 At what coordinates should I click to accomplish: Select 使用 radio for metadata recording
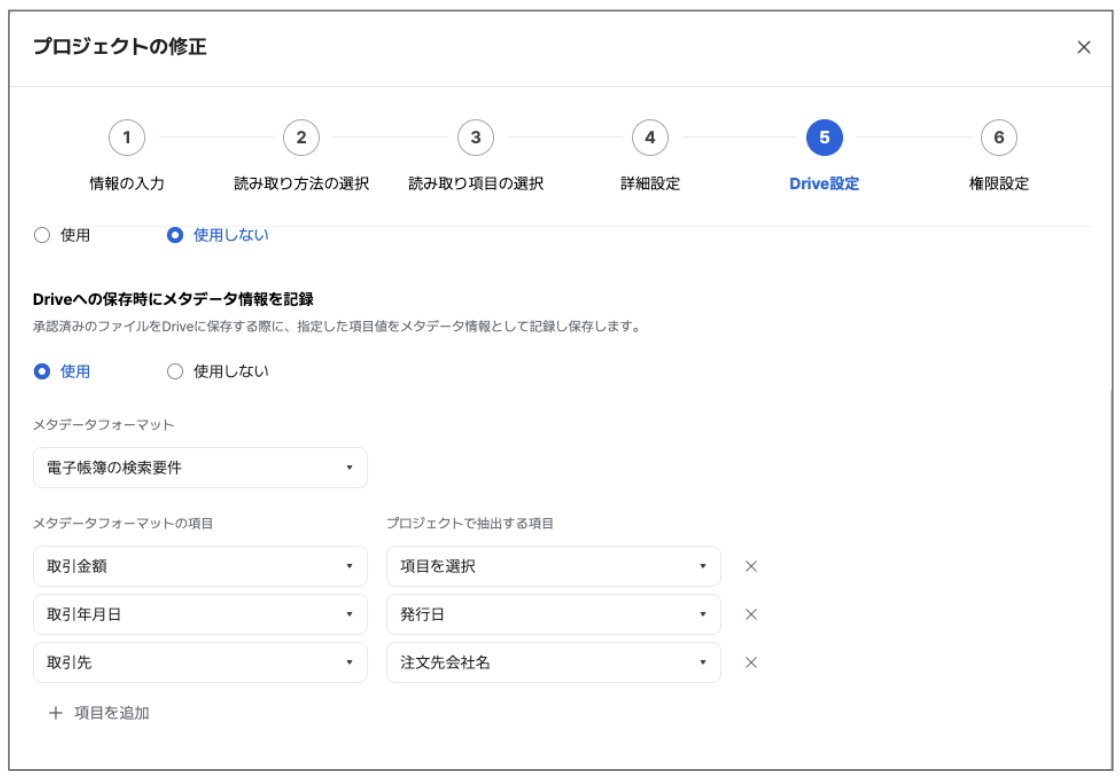(x=42, y=371)
